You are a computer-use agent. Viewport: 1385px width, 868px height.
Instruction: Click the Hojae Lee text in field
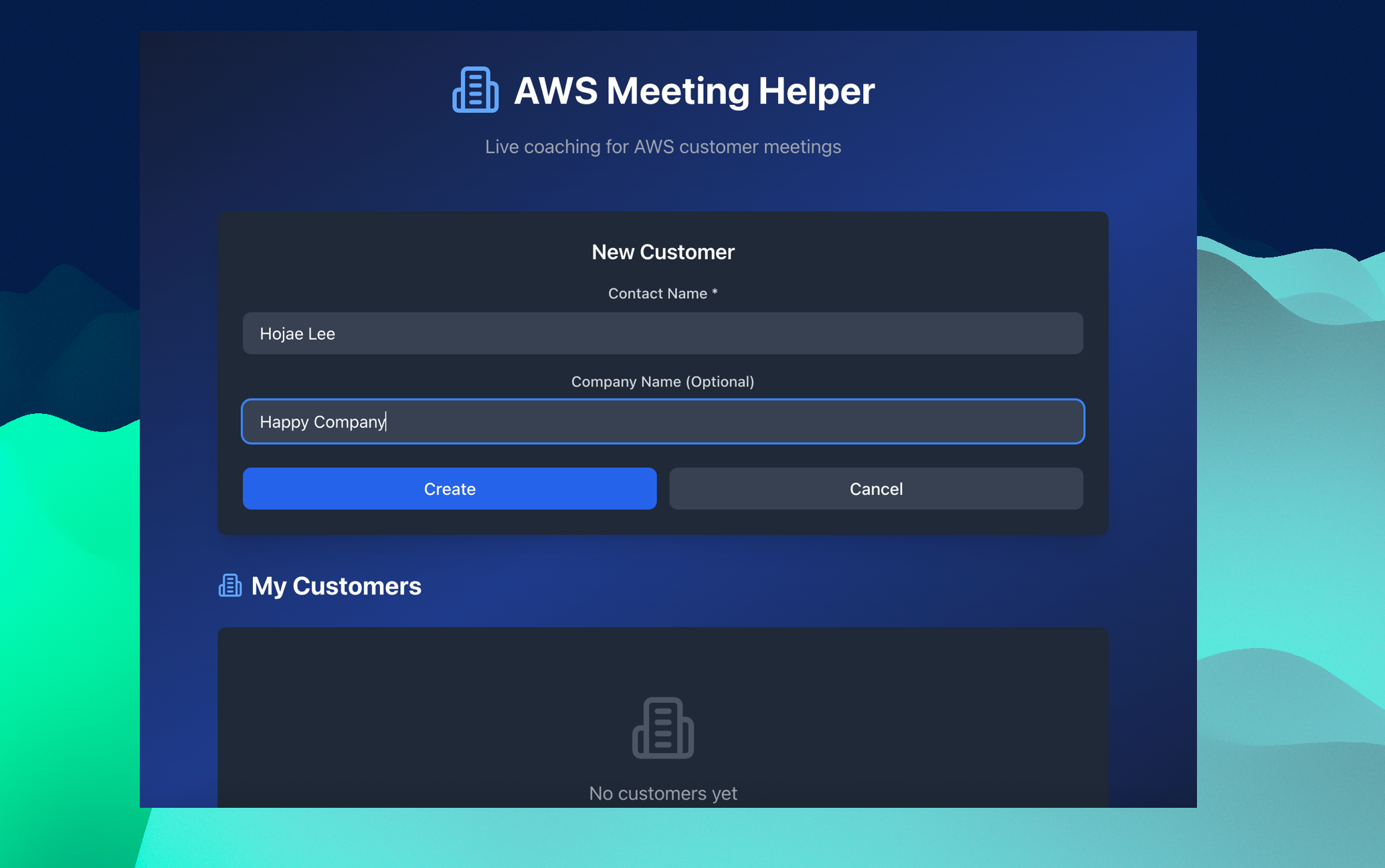coord(297,334)
